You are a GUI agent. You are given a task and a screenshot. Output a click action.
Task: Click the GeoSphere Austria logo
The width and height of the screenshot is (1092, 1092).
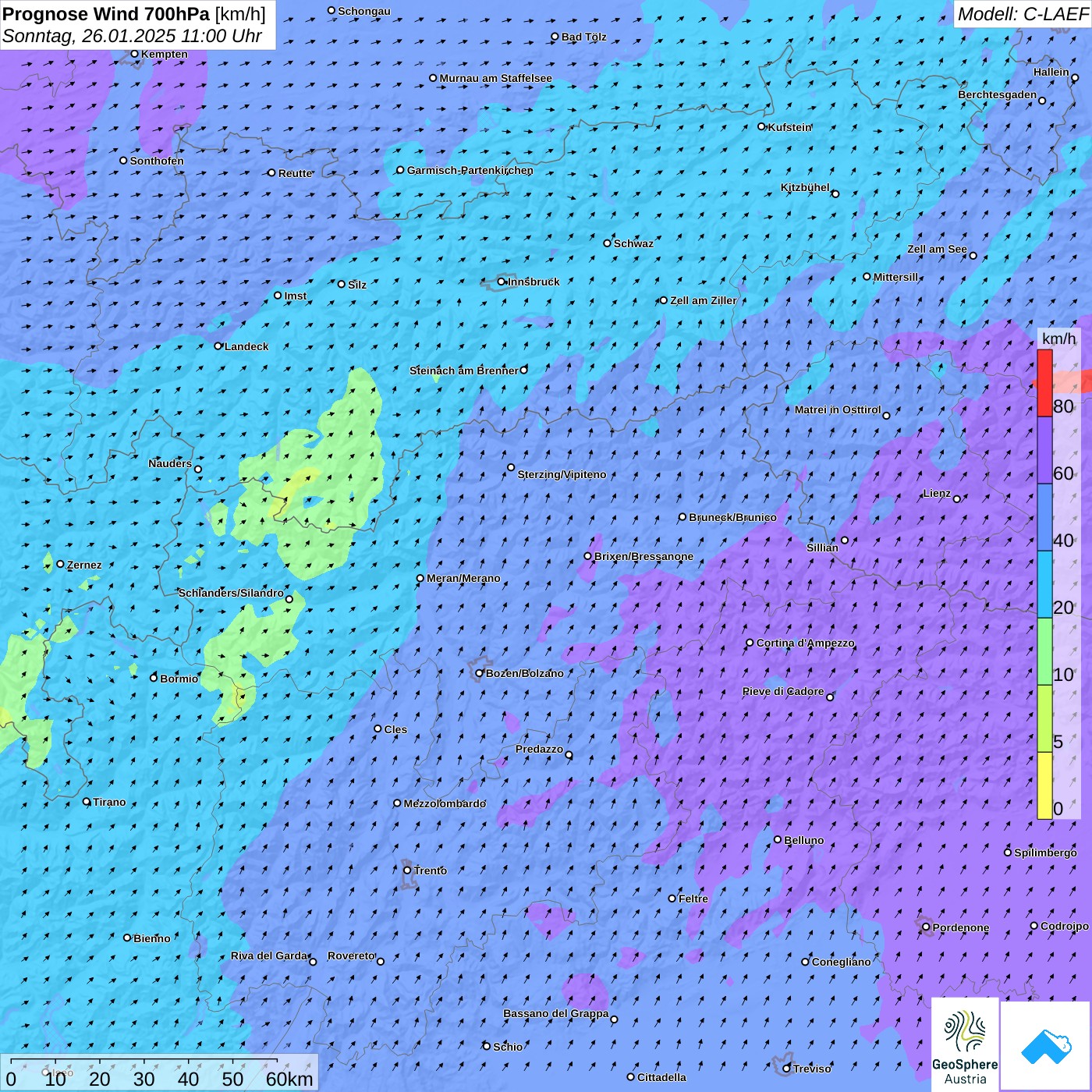click(965, 1045)
